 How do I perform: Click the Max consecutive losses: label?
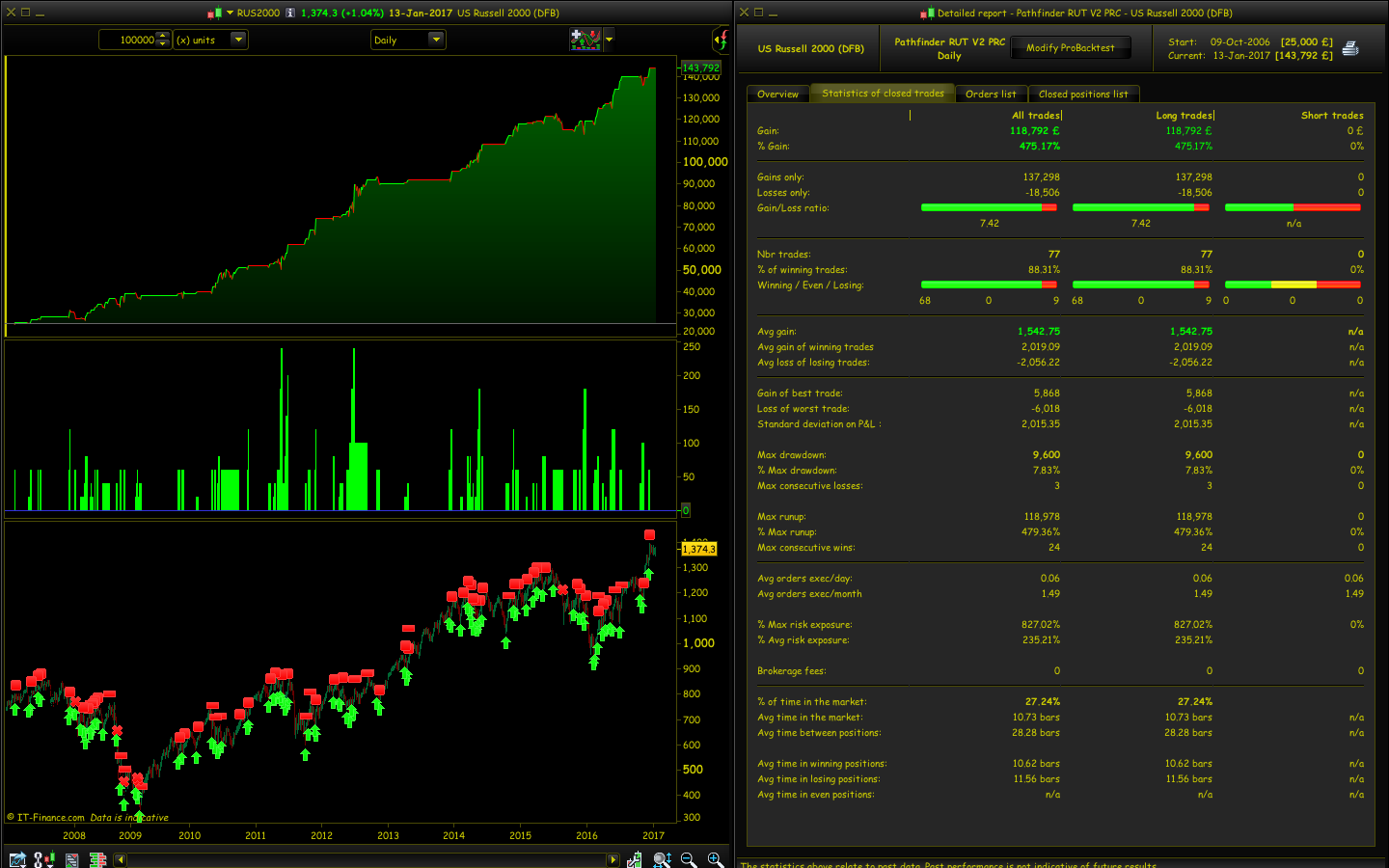[809, 485]
